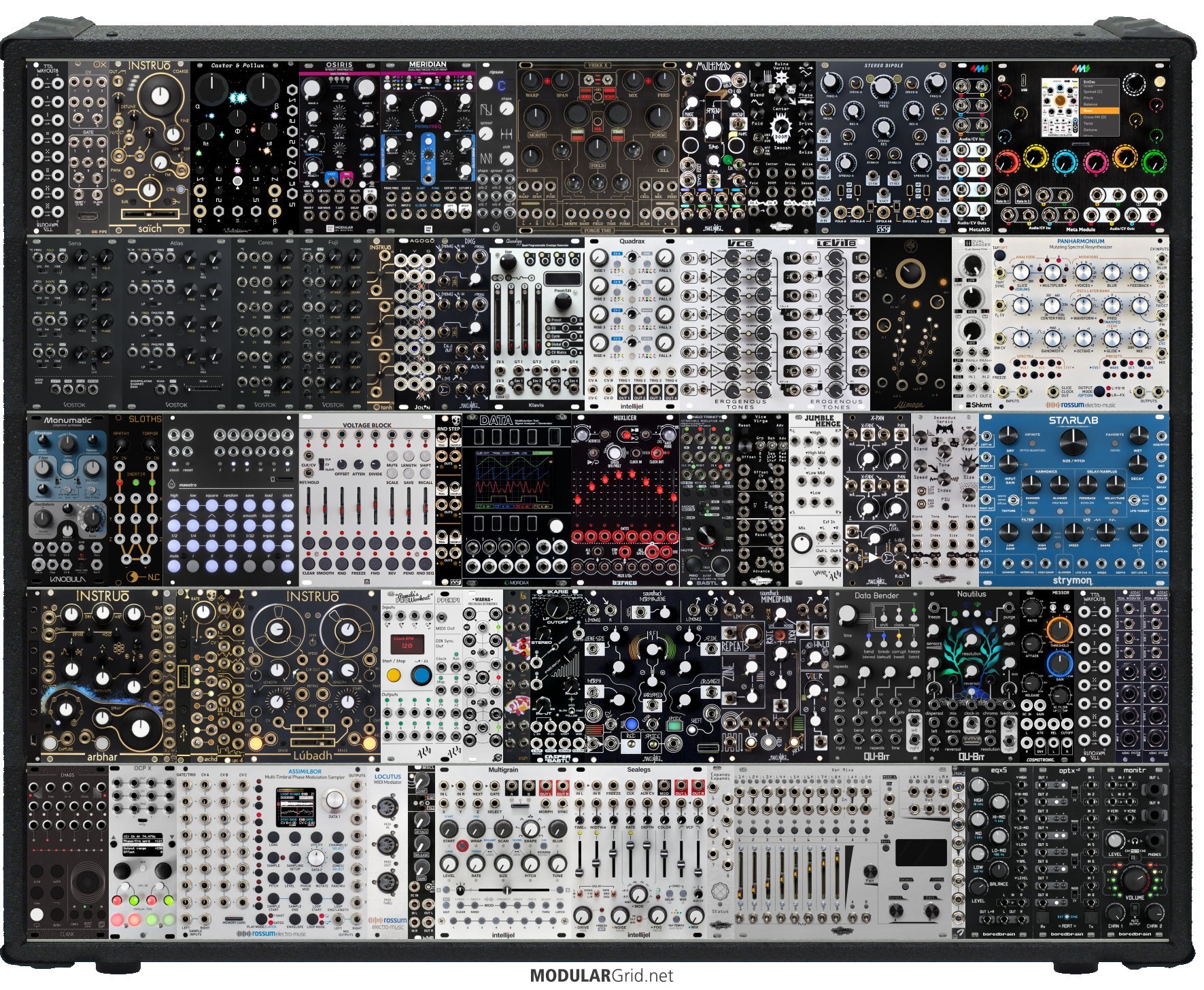Click the MetaAIO expander module
The image size is (1204, 990).
972,148
